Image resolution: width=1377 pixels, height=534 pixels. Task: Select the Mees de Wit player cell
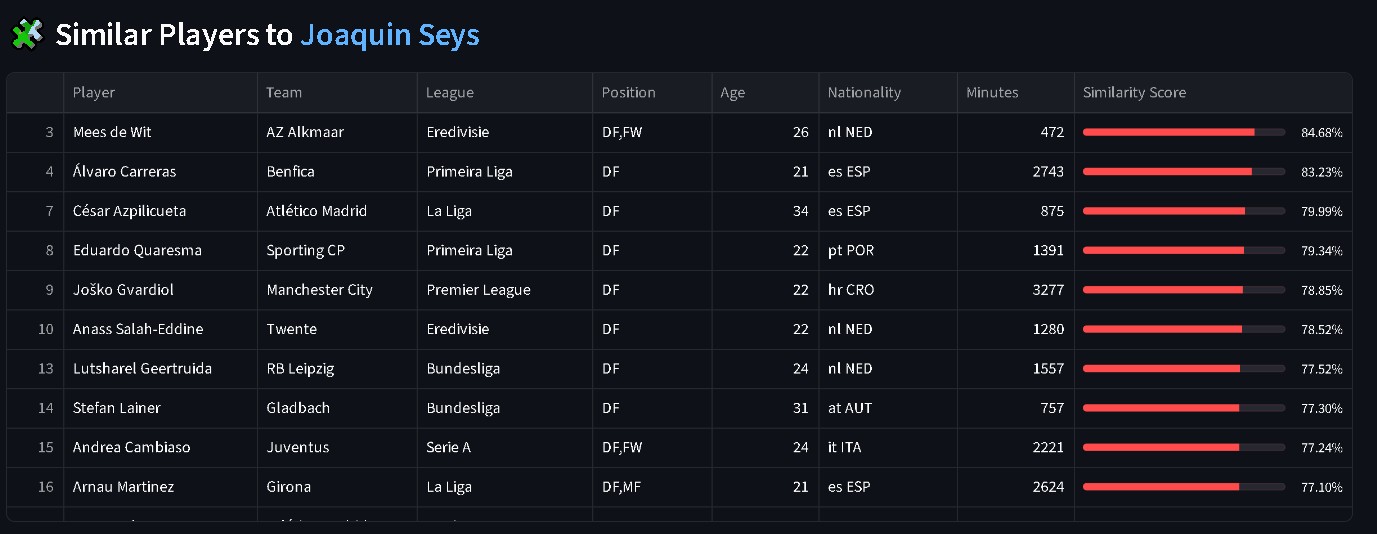pos(161,132)
